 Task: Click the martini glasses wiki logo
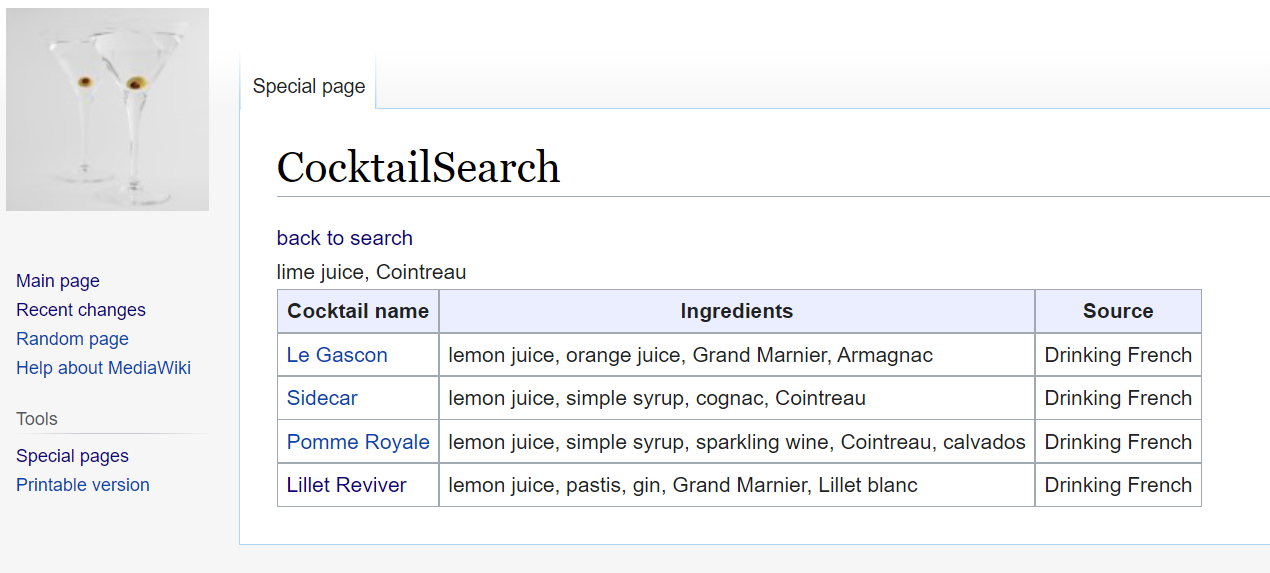pos(107,109)
